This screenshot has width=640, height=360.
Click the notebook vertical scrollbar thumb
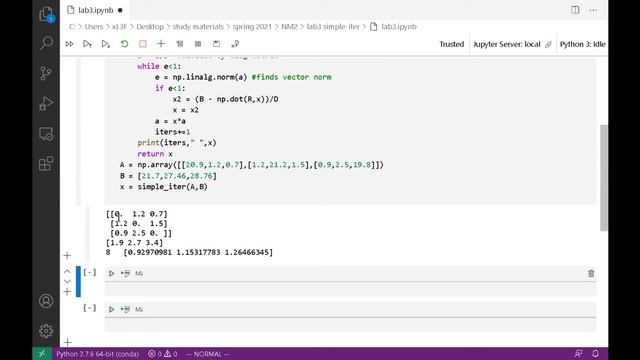(604, 178)
